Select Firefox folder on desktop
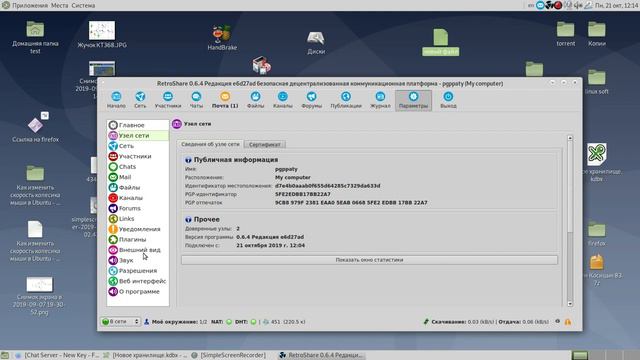Viewport: 640px width, 360px height. click(597, 234)
